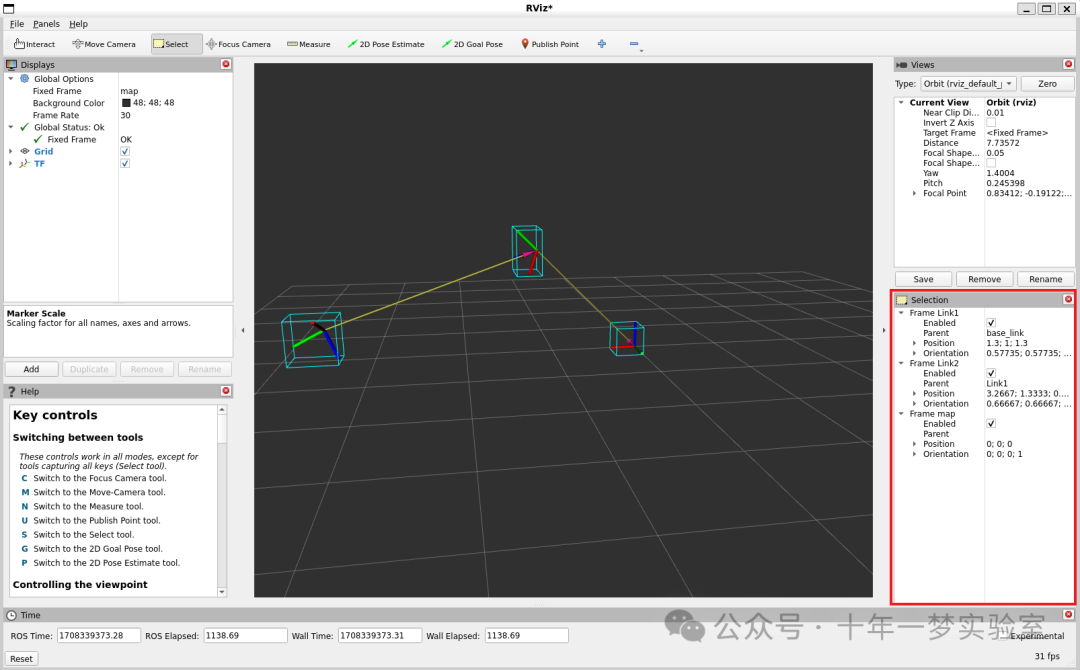Select the Interact tool
This screenshot has width=1080, height=670.
(34, 44)
